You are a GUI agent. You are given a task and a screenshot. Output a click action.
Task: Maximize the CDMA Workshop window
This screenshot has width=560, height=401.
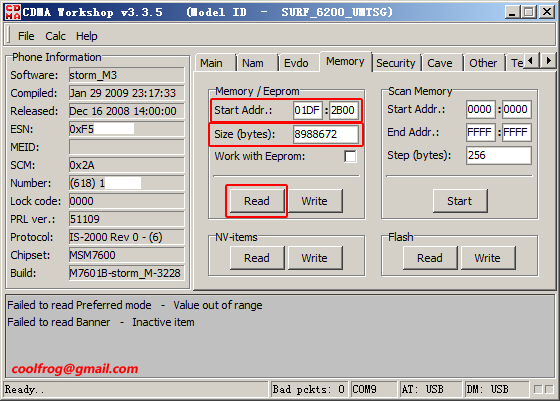tap(529, 12)
